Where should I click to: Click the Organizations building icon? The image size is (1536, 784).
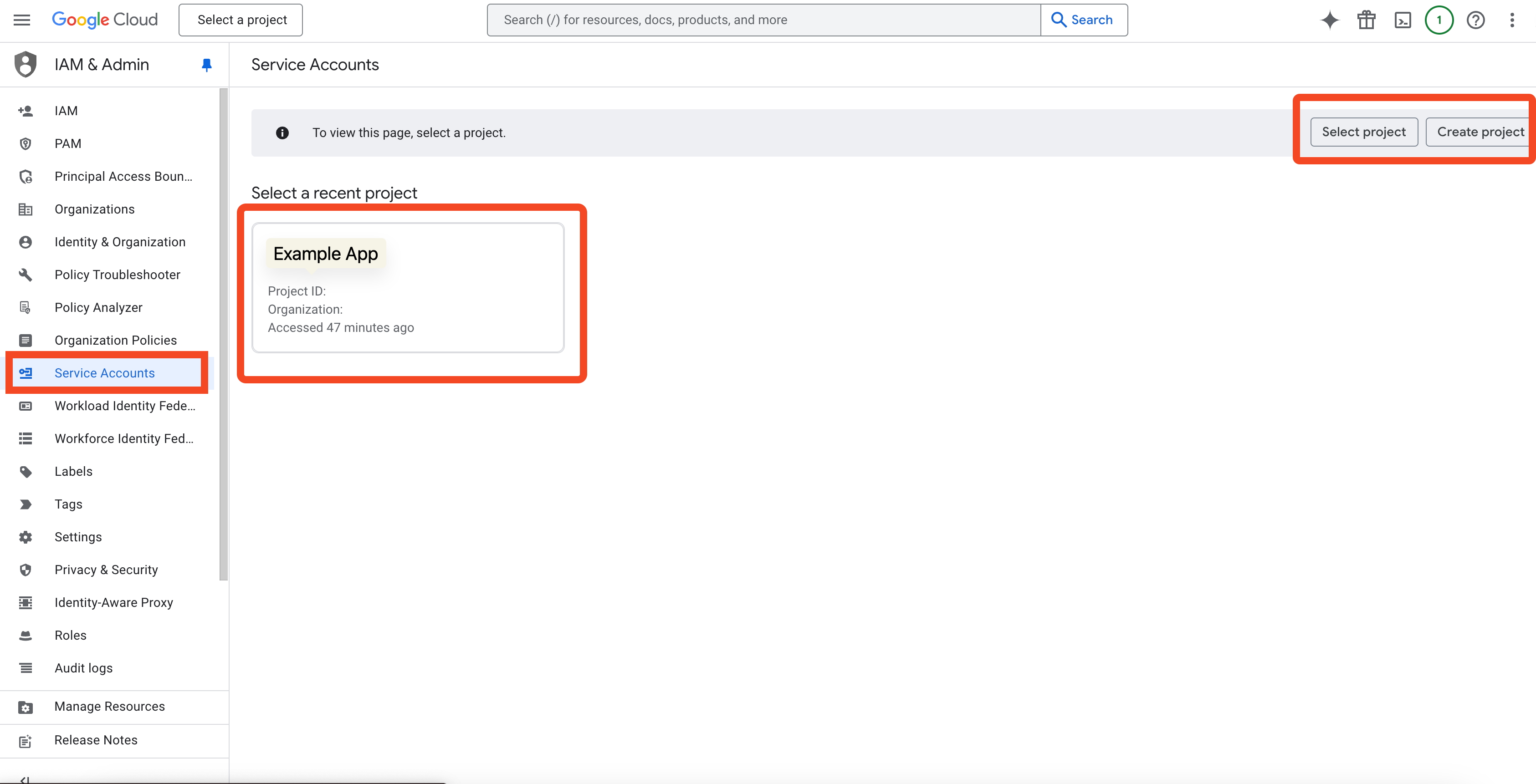(x=25, y=209)
